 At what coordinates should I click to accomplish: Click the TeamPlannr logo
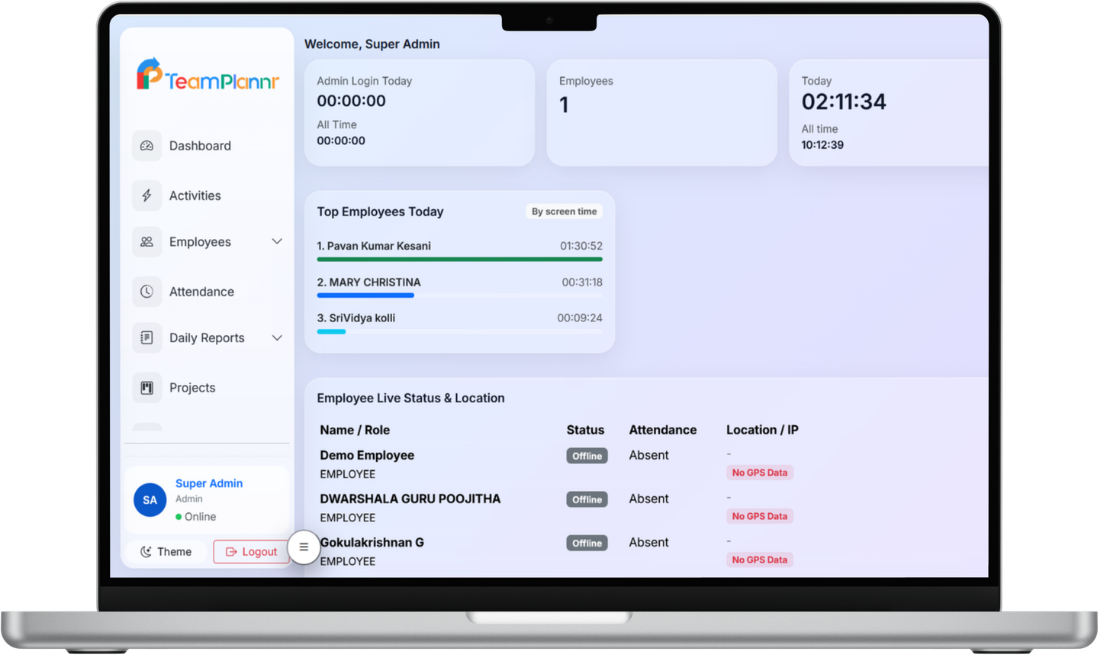click(x=207, y=78)
